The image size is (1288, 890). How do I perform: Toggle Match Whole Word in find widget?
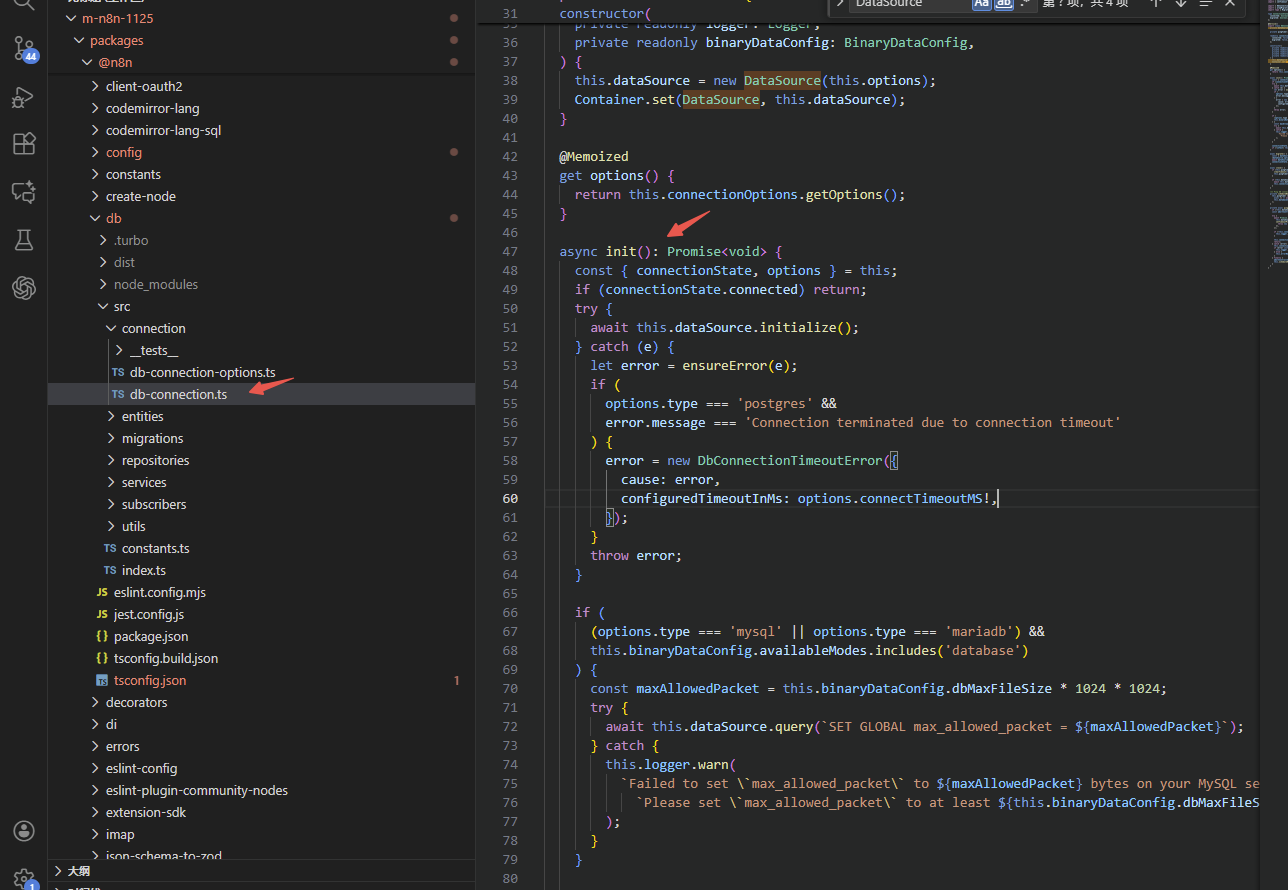coord(1003,4)
